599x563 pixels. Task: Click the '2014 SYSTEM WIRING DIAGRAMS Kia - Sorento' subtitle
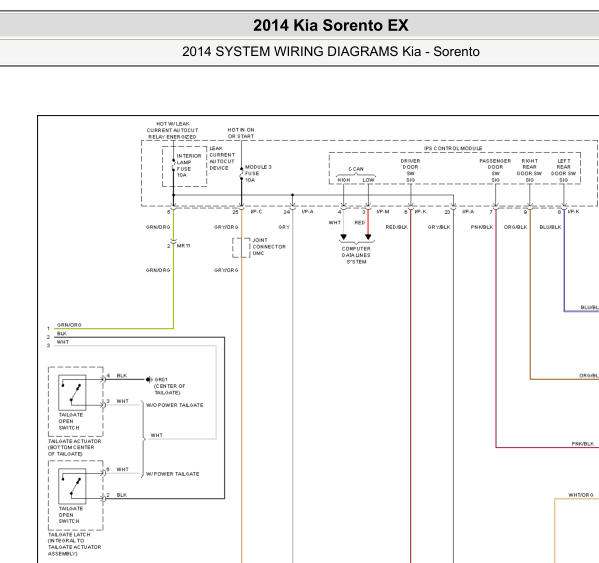coord(331,52)
